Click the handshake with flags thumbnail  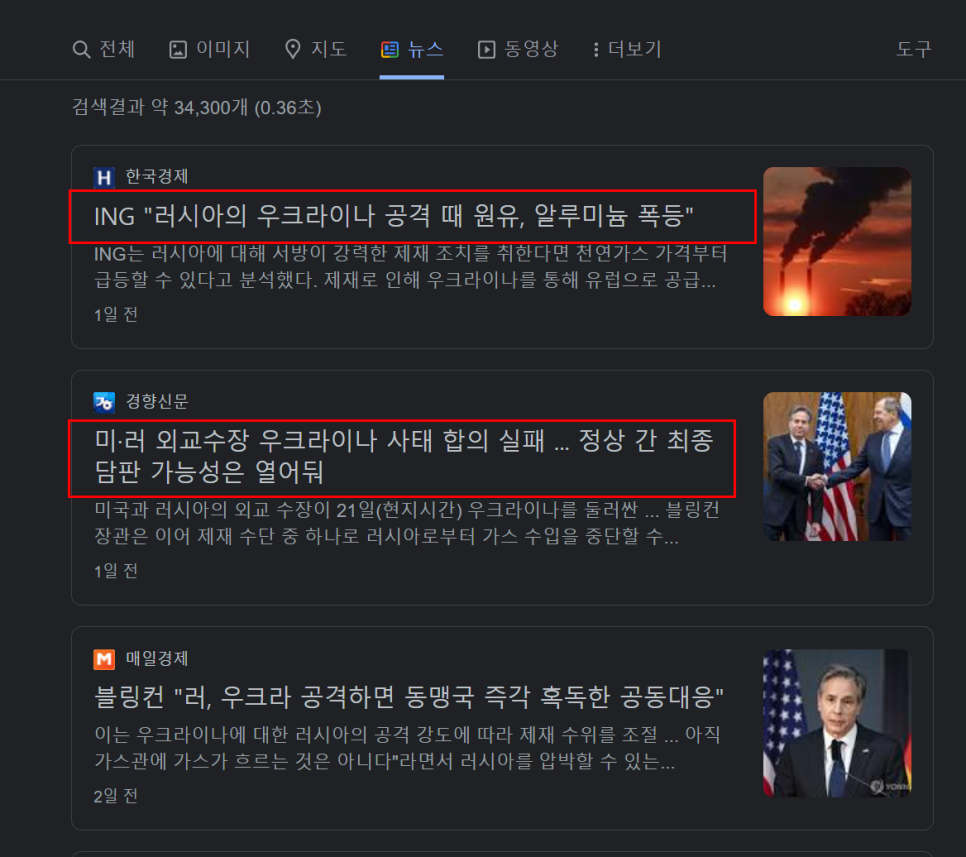[x=837, y=466]
